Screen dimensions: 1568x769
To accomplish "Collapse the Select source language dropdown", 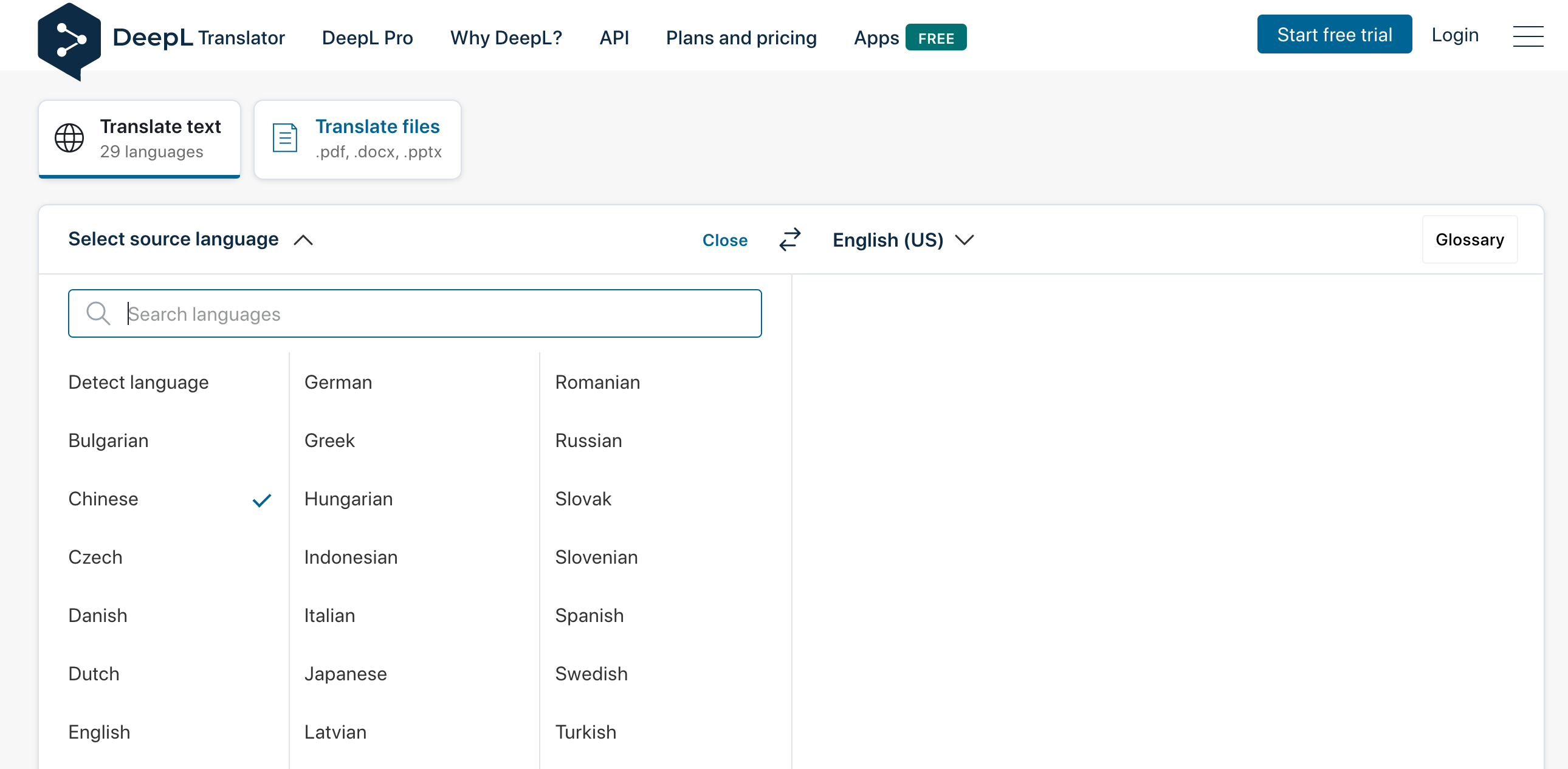I will pos(303,240).
